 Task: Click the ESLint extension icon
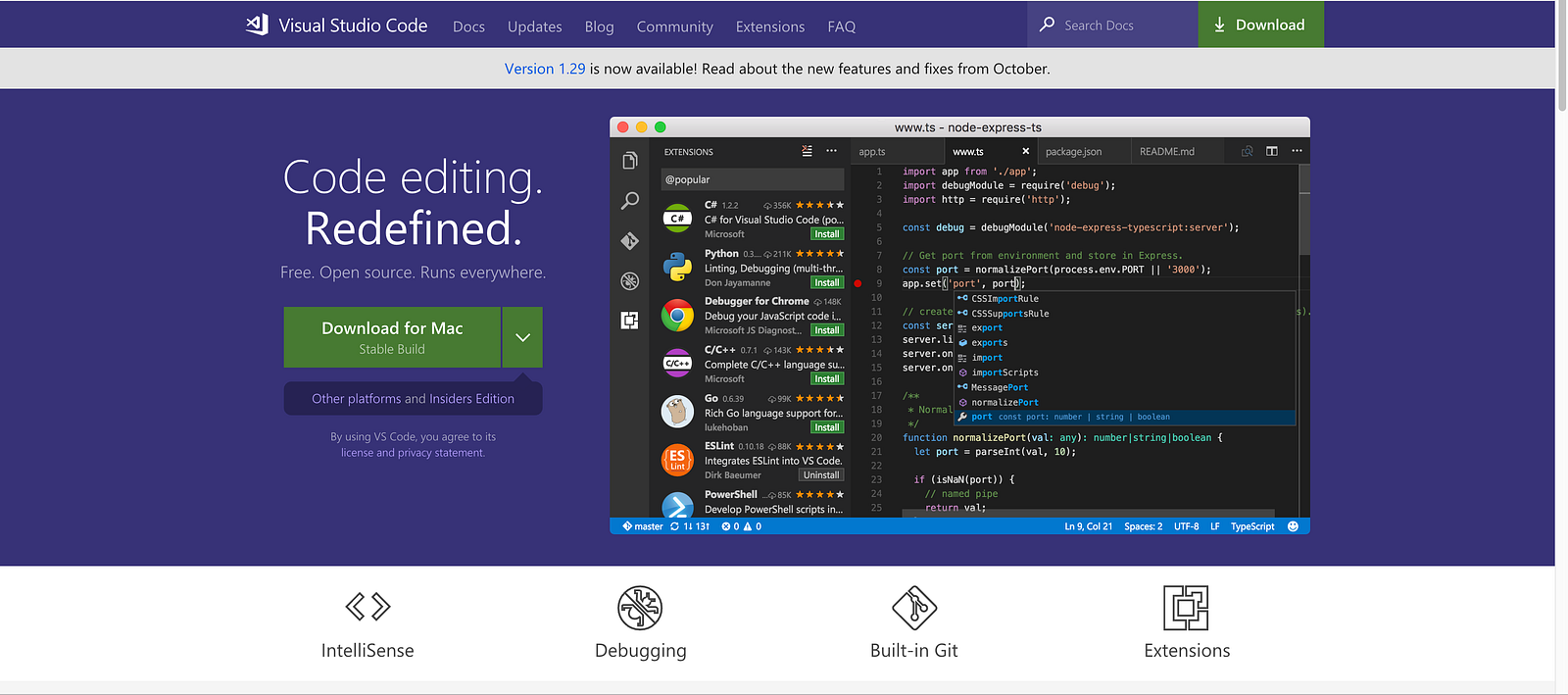[x=677, y=460]
